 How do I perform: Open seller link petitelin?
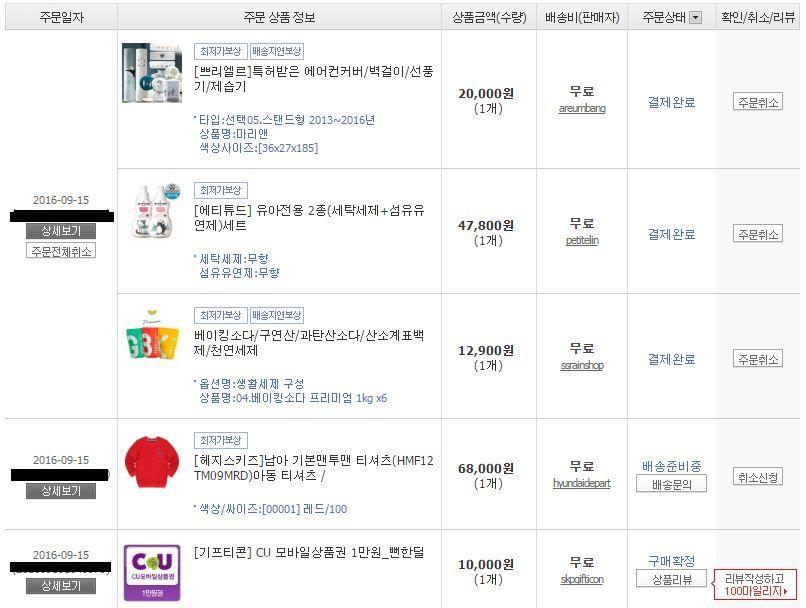[582, 241]
